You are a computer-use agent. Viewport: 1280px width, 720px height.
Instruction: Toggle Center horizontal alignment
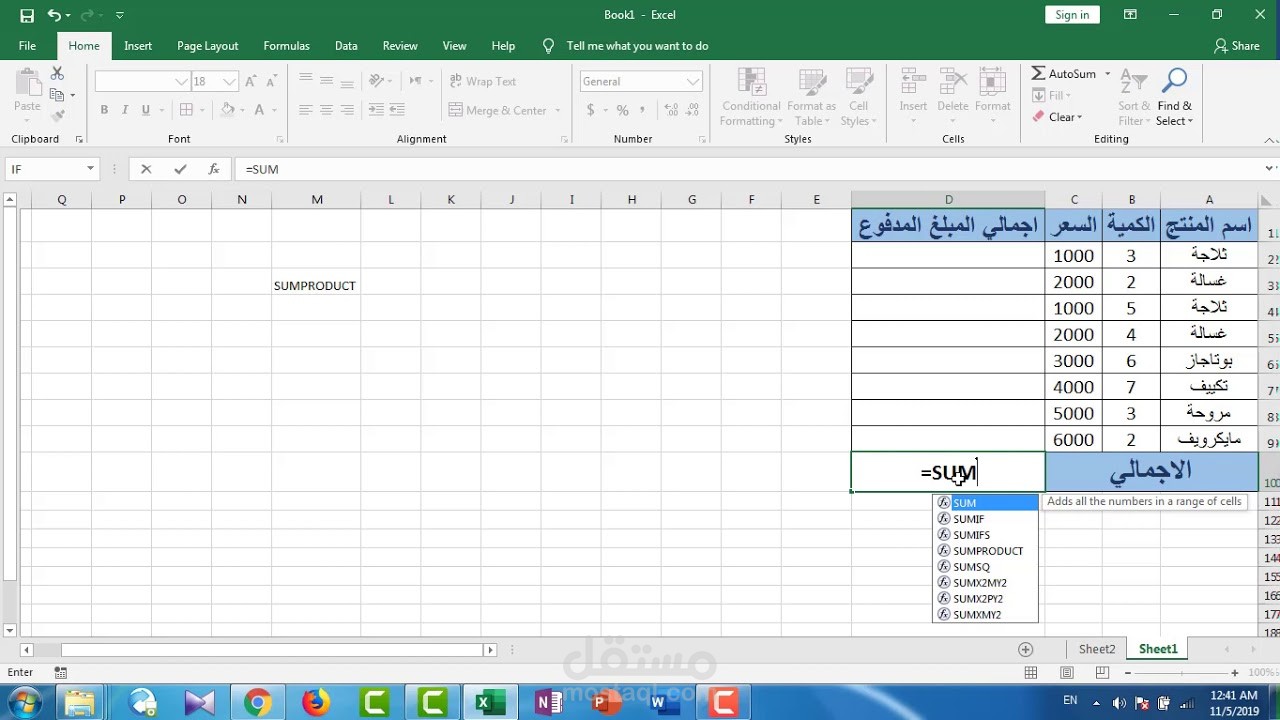tap(326, 110)
